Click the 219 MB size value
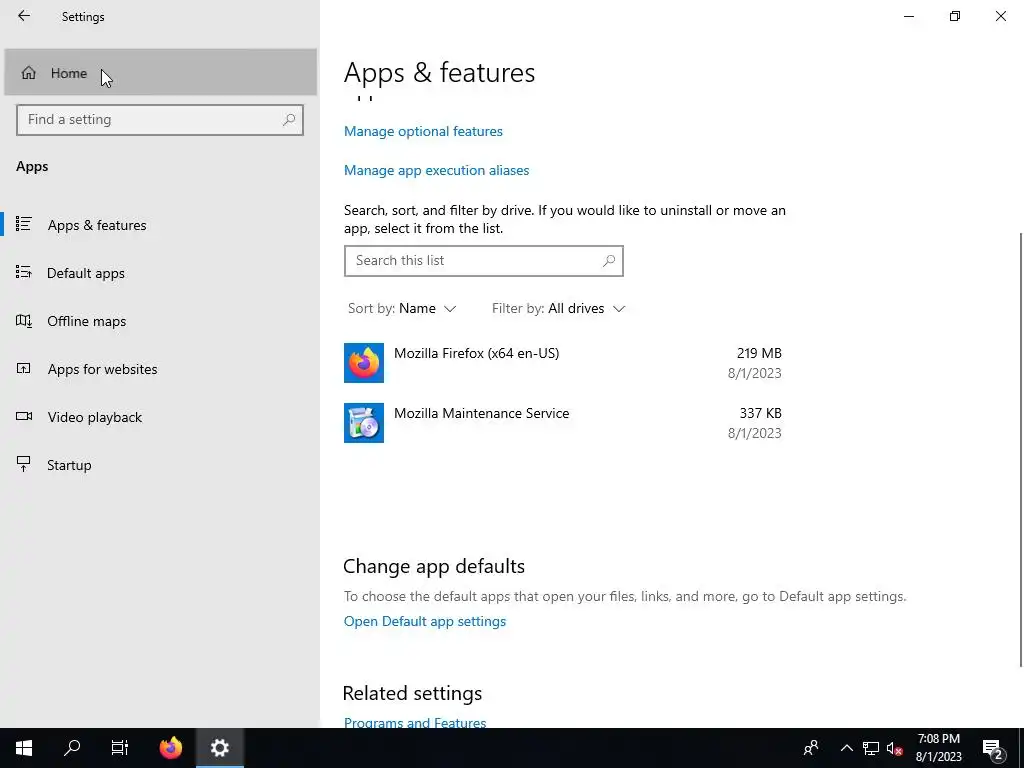This screenshot has height=768, width=1024. 759,353
